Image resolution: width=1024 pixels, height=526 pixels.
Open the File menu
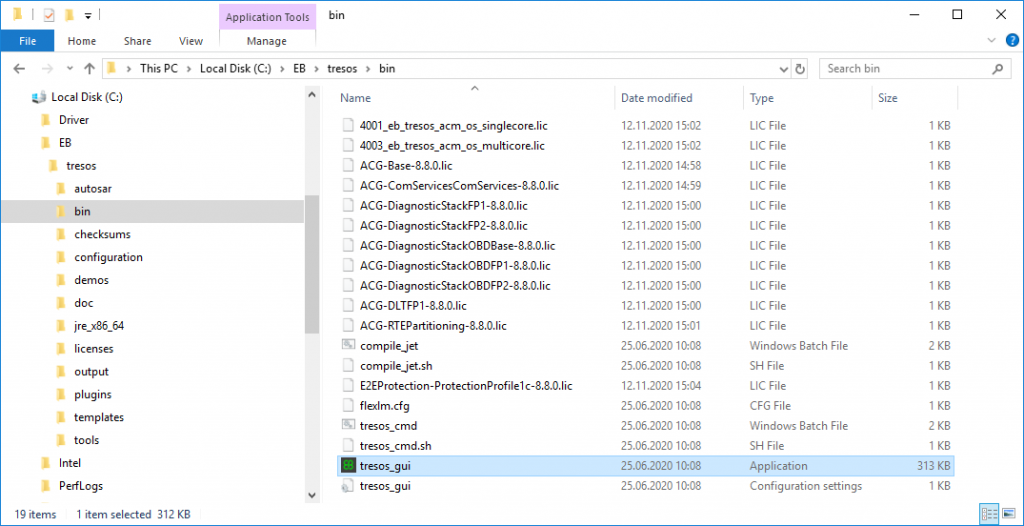point(28,41)
